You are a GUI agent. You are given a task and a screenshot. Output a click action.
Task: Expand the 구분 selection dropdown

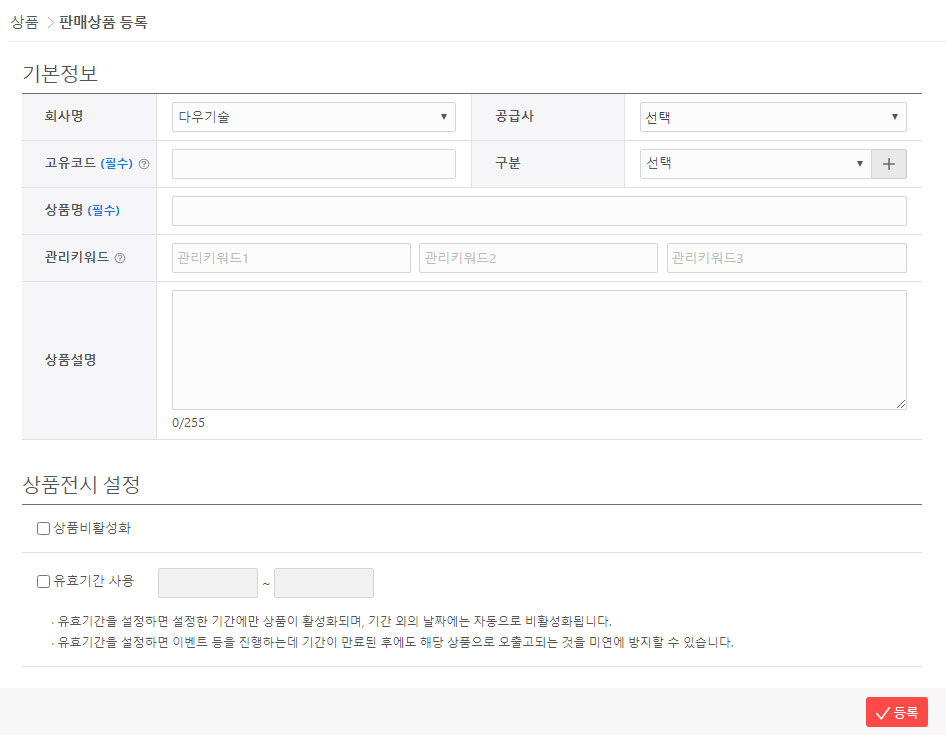(x=755, y=164)
